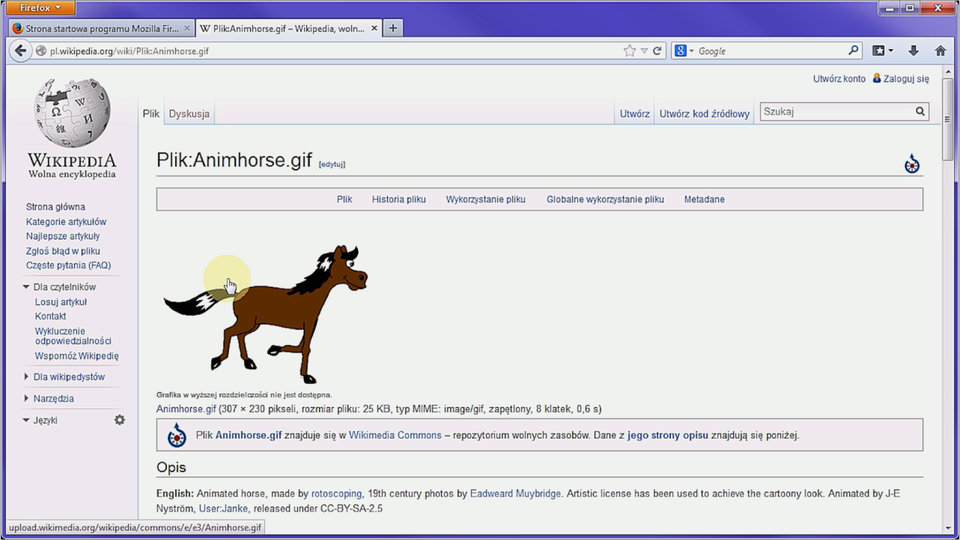The image size is (960, 540).
Task: Click the Commons logo in the notice box
Action: click(177, 435)
